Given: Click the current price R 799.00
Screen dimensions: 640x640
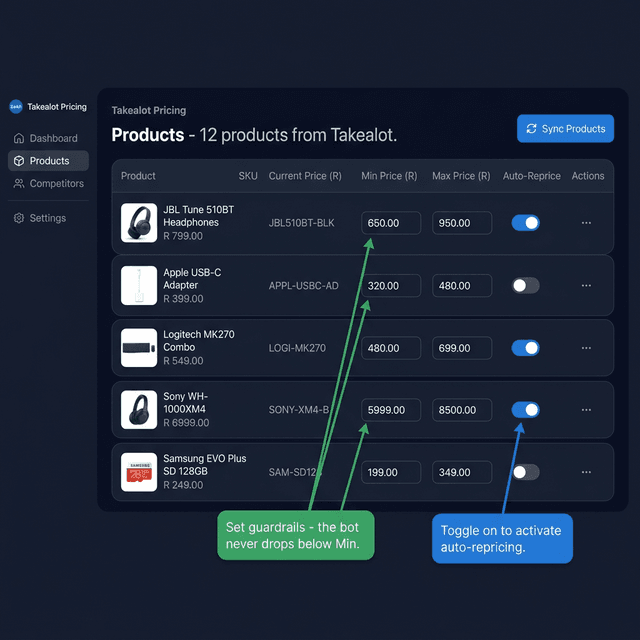Looking at the screenshot, I should (x=183, y=236).
